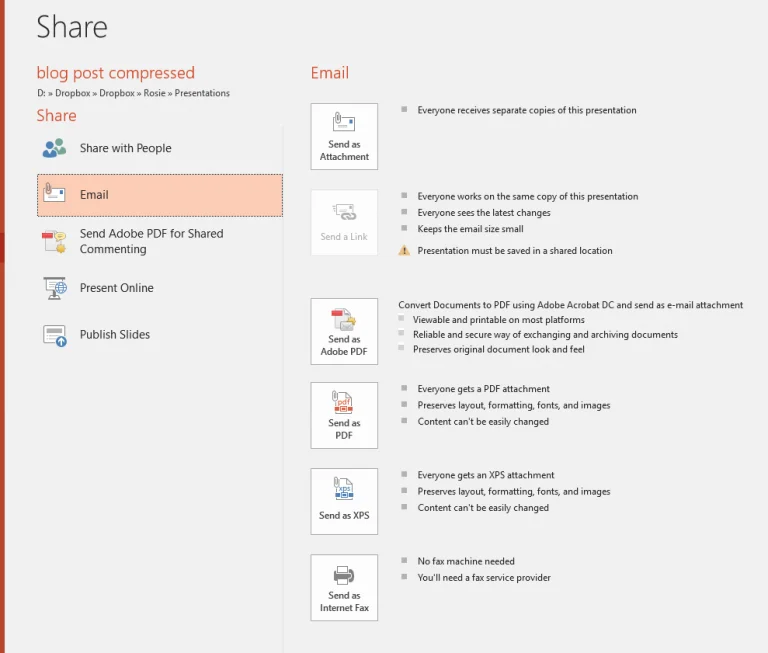Click the Email envelope icon in sidebar
The height and width of the screenshot is (653, 768).
54,195
